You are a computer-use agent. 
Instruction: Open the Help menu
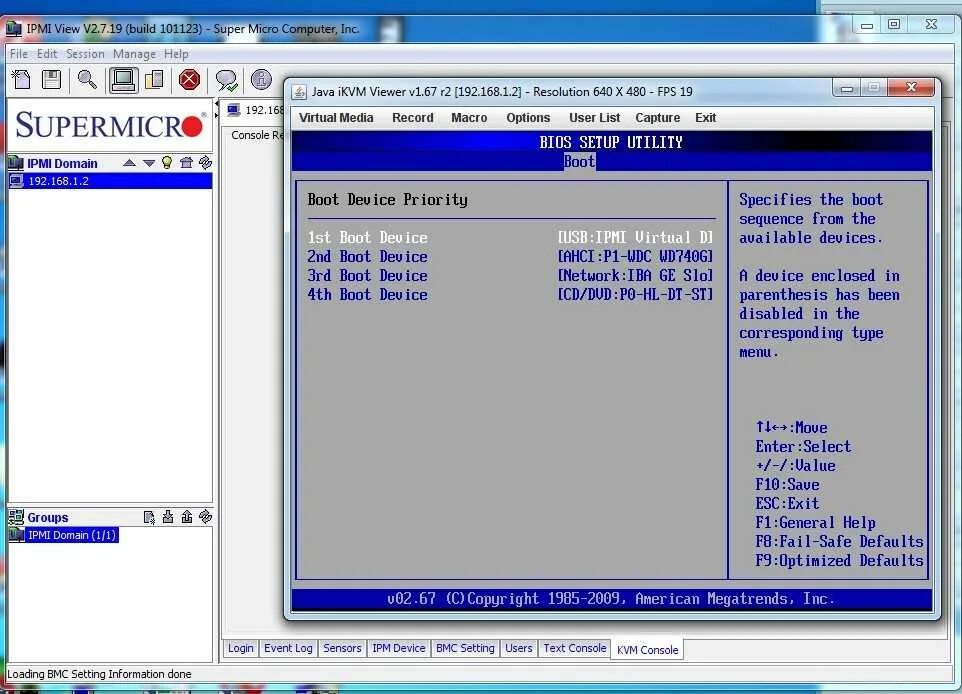tap(176, 54)
